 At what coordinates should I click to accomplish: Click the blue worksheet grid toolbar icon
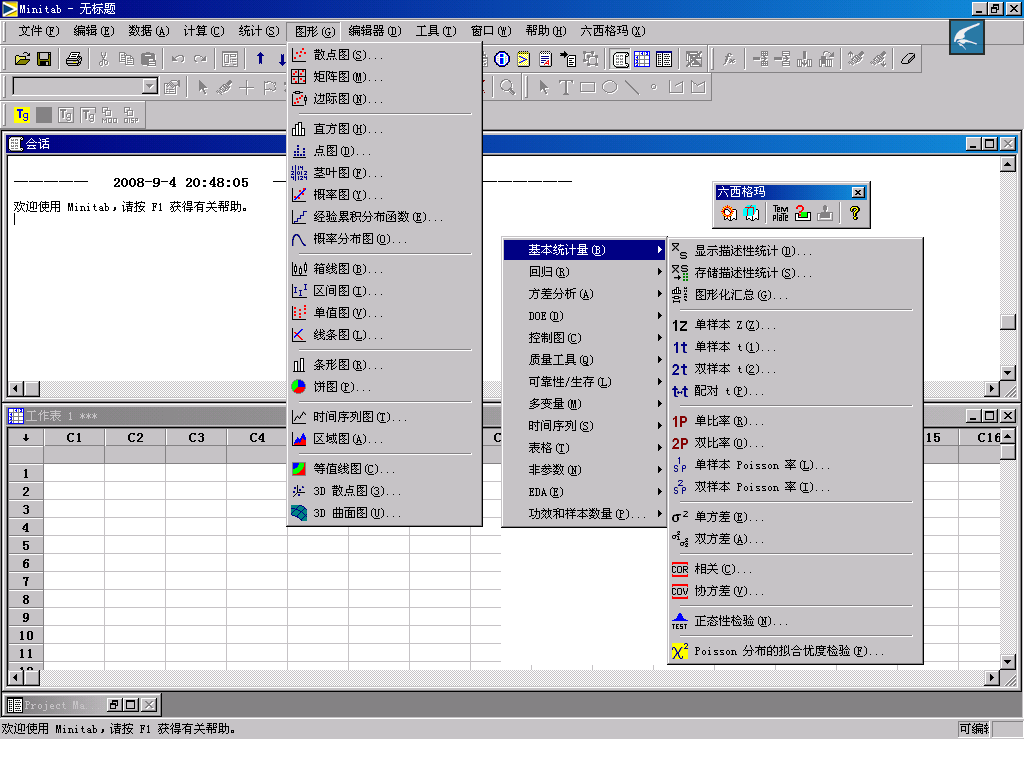642,59
